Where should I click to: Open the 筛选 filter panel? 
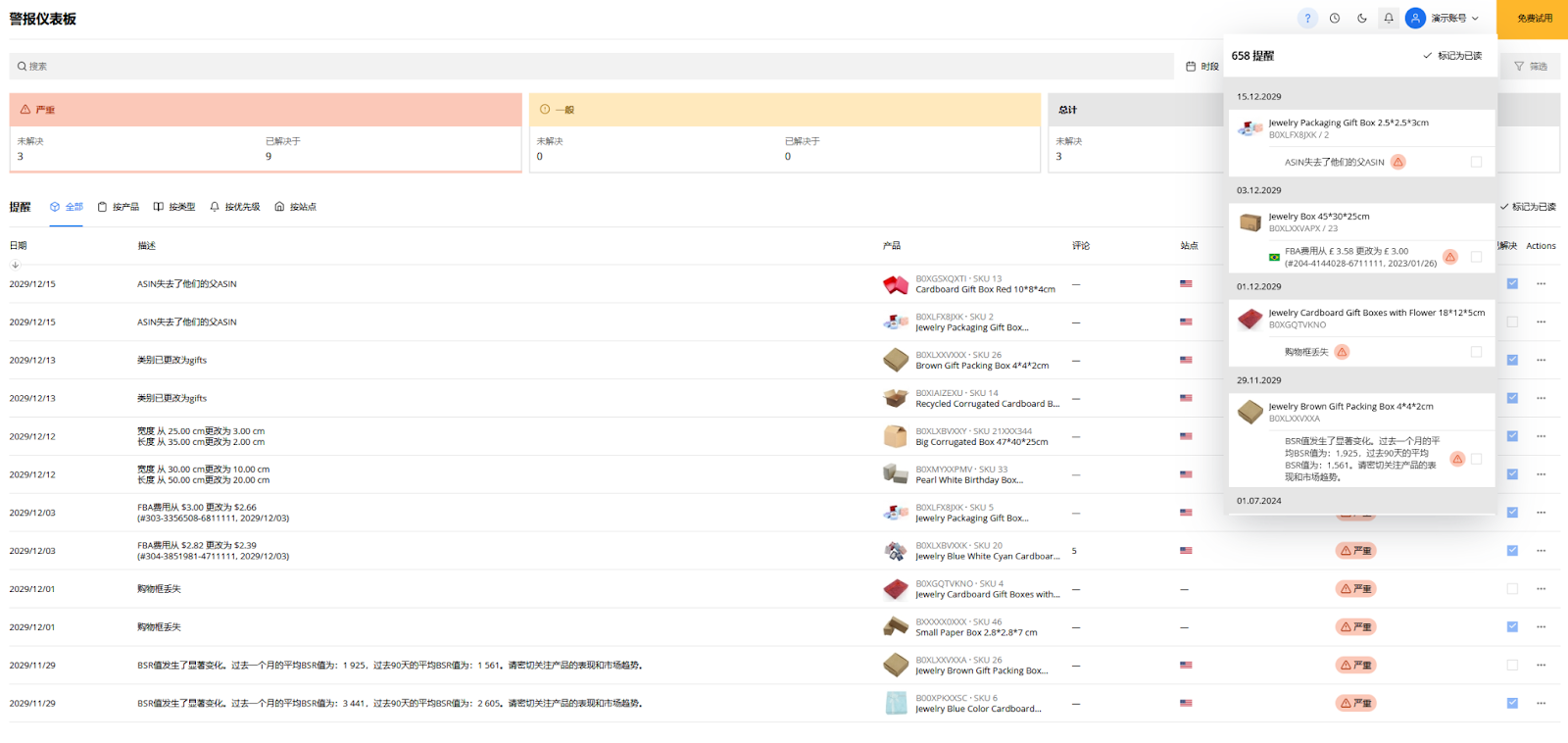click(1531, 67)
